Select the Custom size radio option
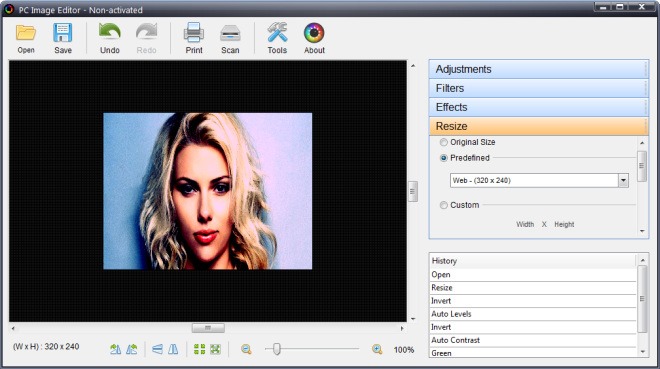660x369 pixels. click(x=443, y=205)
